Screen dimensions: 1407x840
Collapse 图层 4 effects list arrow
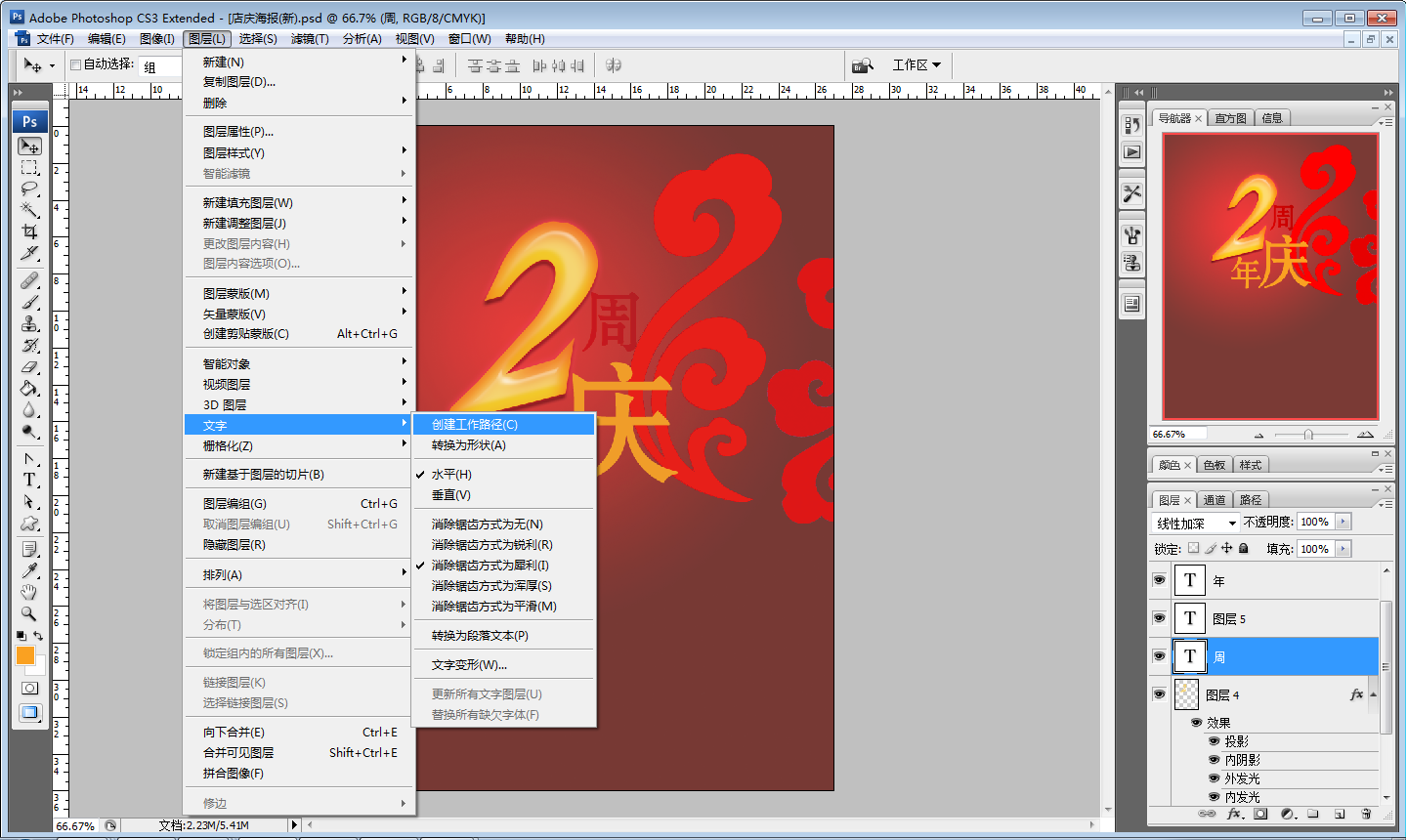coord(1374,694)
